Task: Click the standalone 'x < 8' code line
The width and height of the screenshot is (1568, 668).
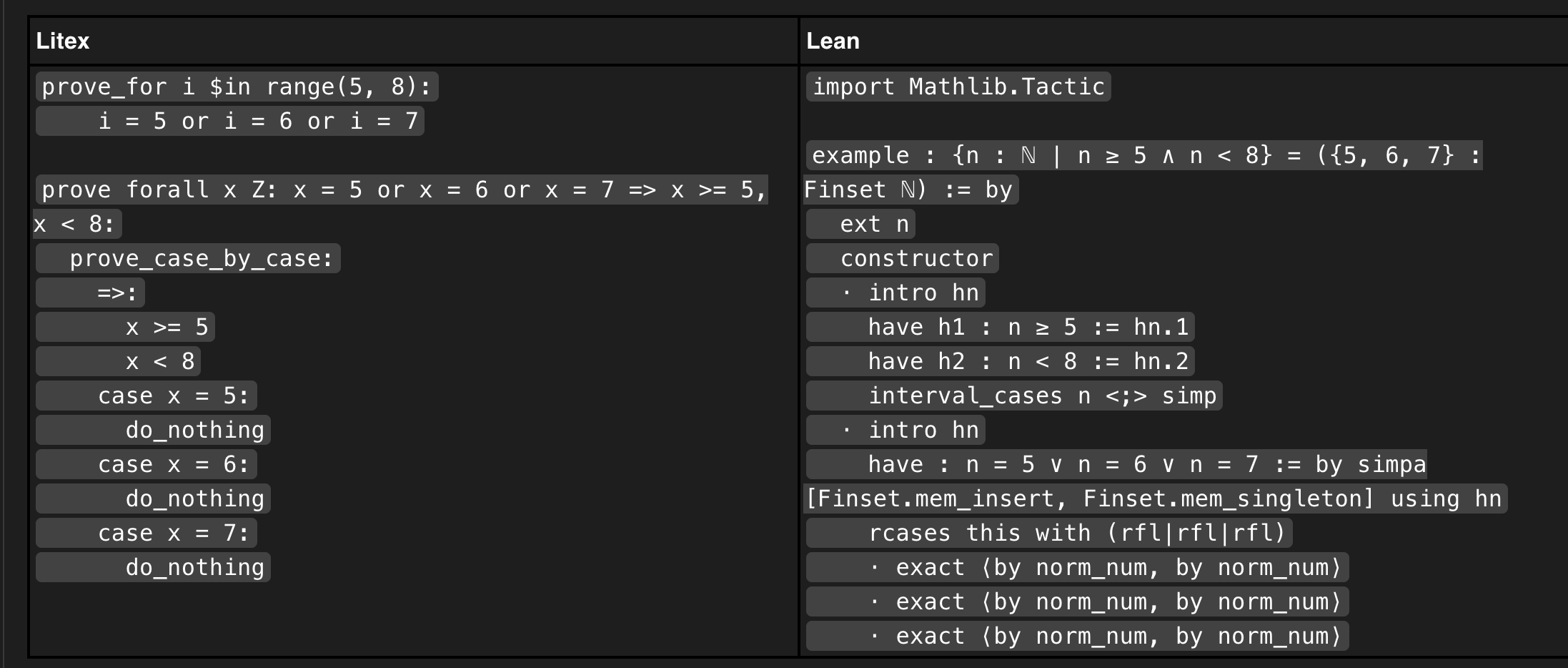Action: pos(159,361)
